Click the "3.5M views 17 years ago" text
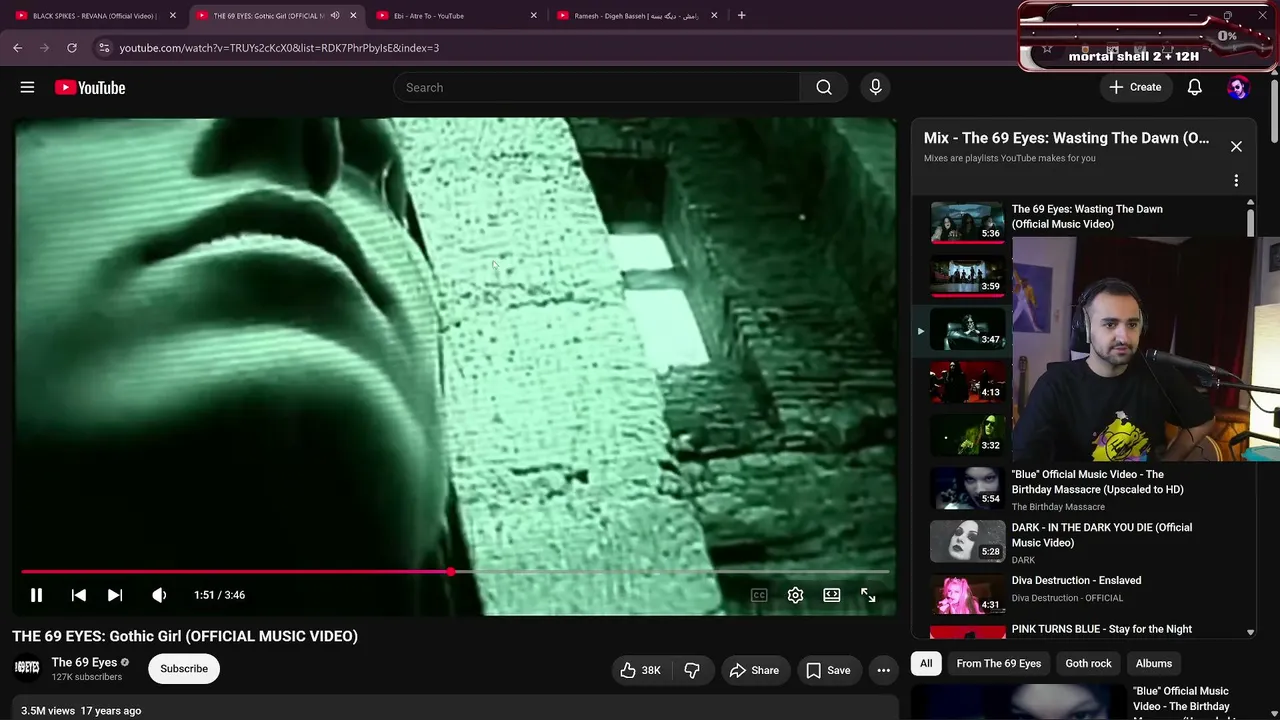 click(81, 711)
